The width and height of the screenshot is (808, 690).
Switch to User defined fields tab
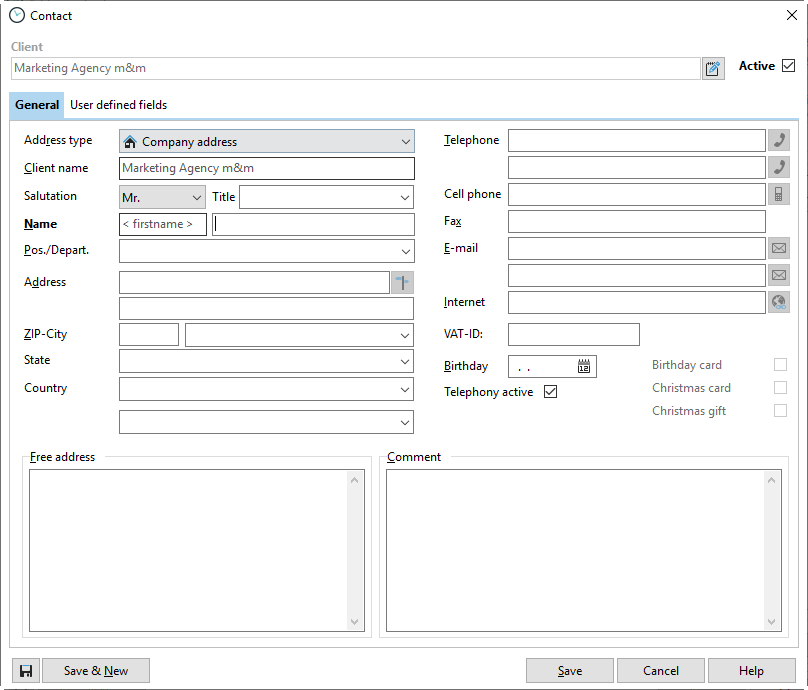click(118, 105)
